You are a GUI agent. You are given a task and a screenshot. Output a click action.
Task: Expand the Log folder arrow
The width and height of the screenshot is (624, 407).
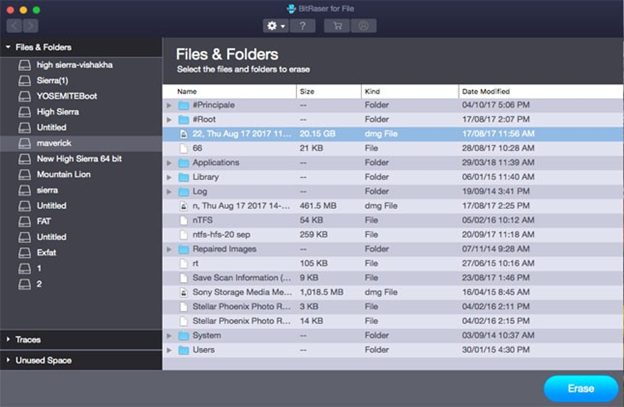point(169,192)
